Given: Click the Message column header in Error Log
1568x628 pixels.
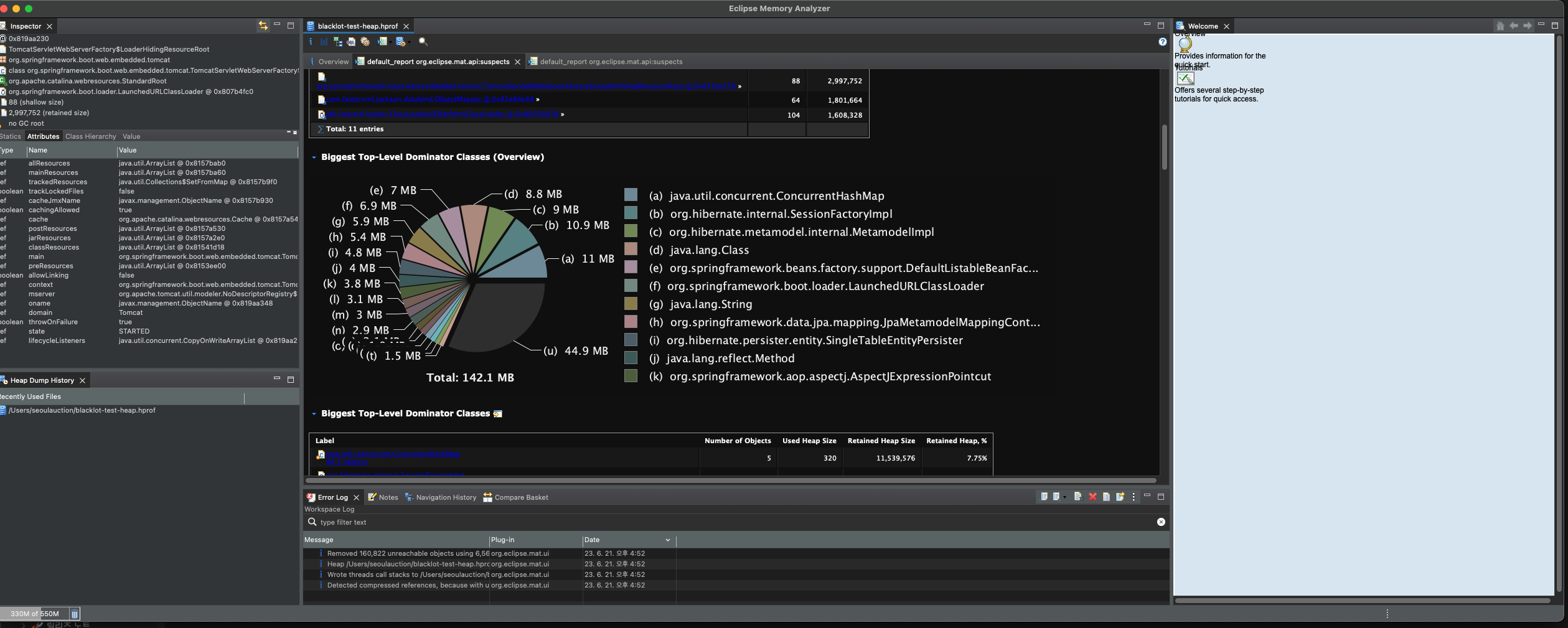Looking at the screenshot, I should [396, 540].
